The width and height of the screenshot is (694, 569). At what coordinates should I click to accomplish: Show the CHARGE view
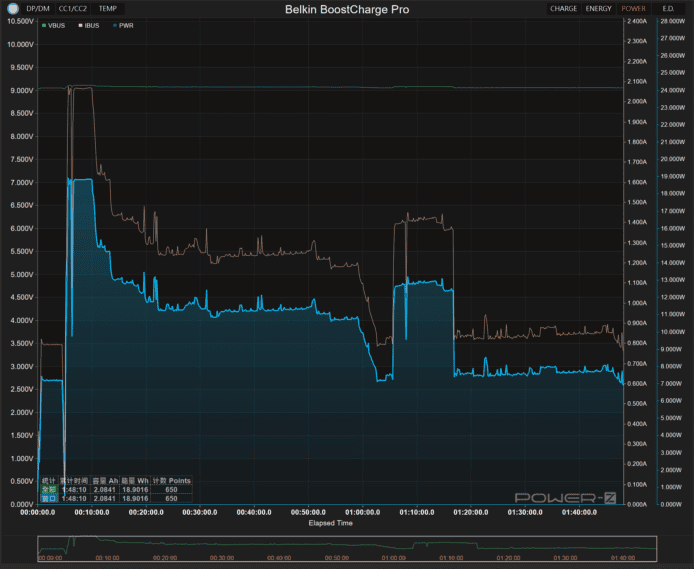563,9
